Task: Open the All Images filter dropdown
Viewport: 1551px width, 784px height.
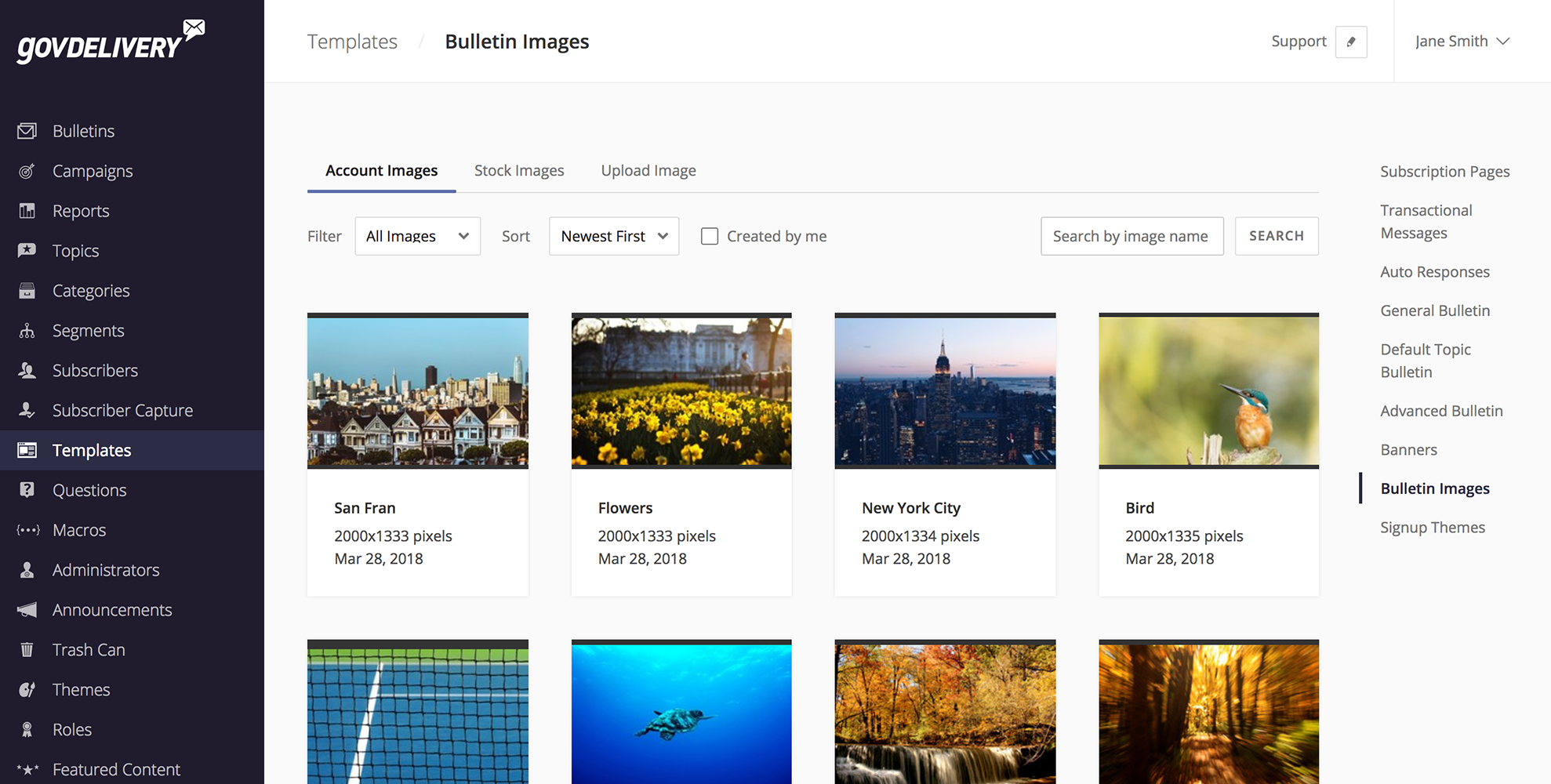Action: [x=416, y=235]
